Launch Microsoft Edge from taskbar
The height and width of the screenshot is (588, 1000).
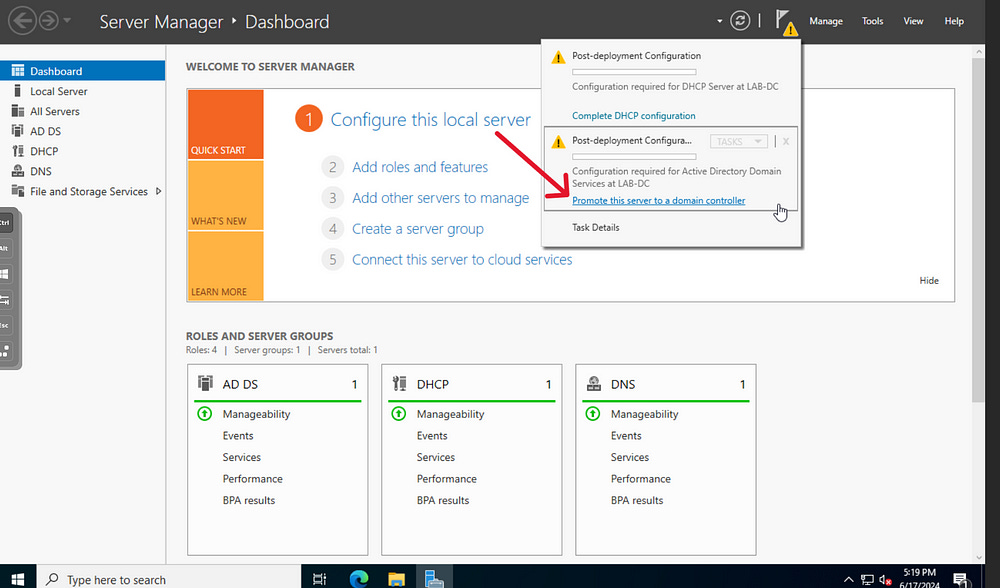[x=359, y=578]
